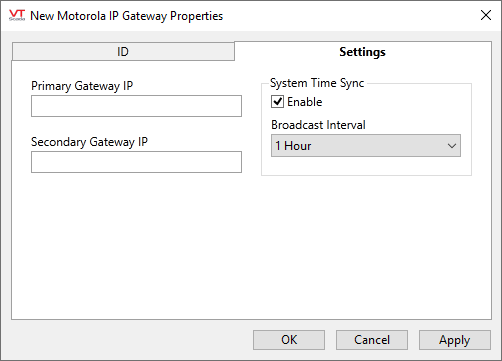Expand the interval list with the chevron arrow

coord(452,146)
